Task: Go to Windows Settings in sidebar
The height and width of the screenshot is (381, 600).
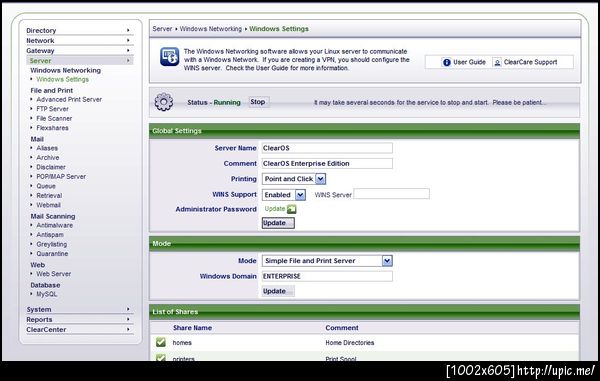Action: [x=63, y=79]
